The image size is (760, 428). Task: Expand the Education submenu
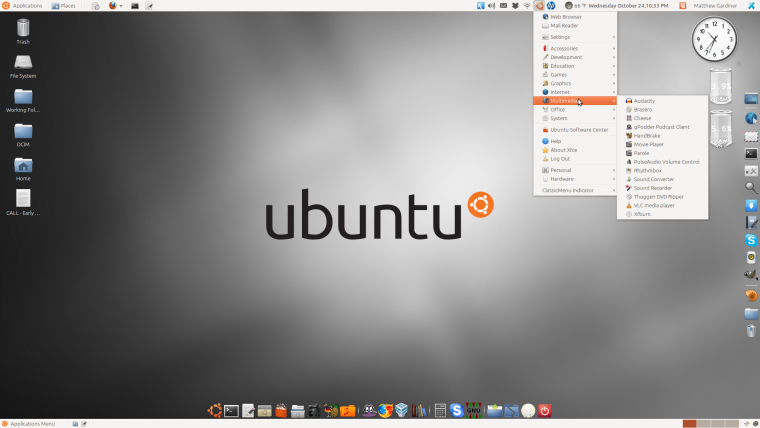[x=575, y=66]
